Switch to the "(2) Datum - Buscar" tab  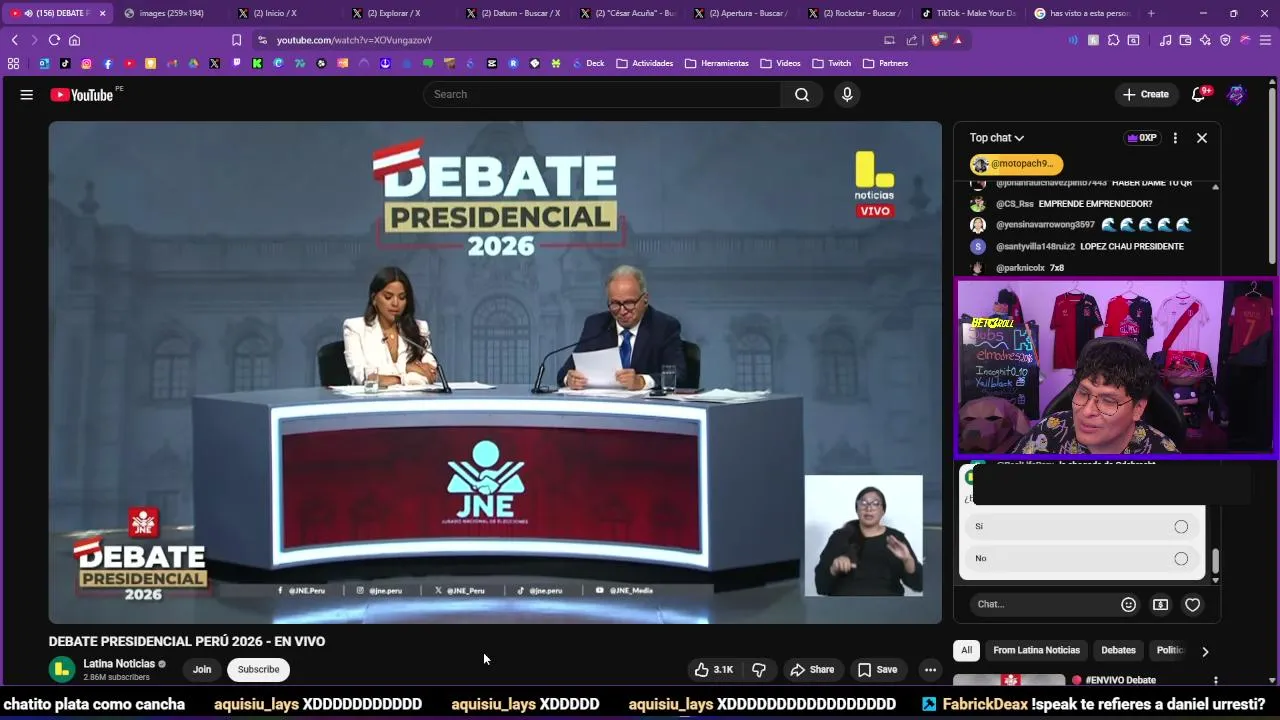513,13
